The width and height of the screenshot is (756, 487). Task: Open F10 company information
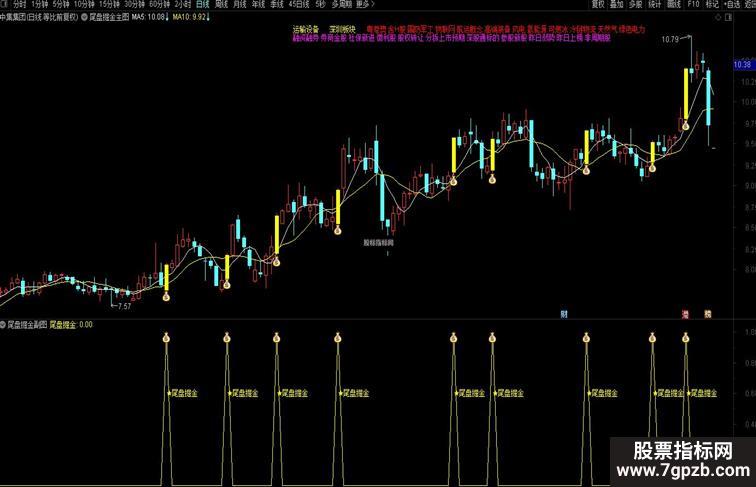coord(693,4)
